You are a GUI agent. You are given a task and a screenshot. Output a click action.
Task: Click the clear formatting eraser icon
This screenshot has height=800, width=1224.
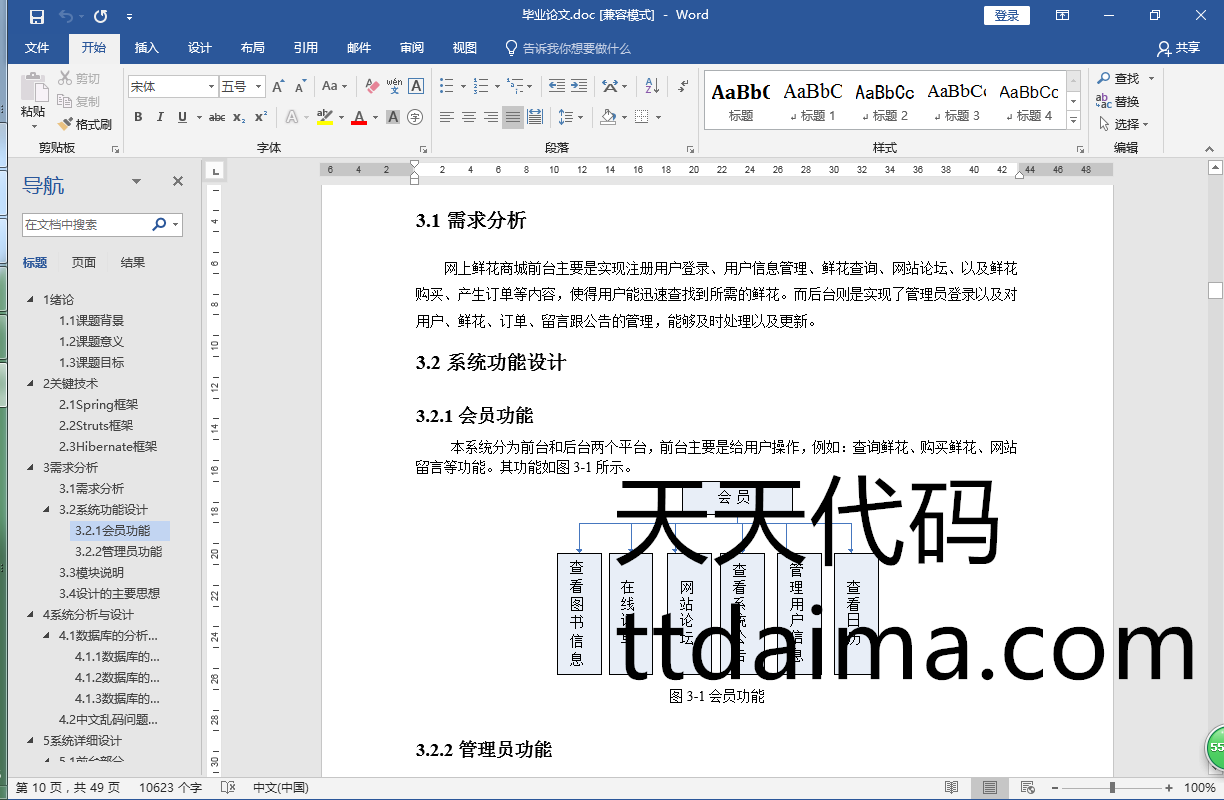(372, 87)
